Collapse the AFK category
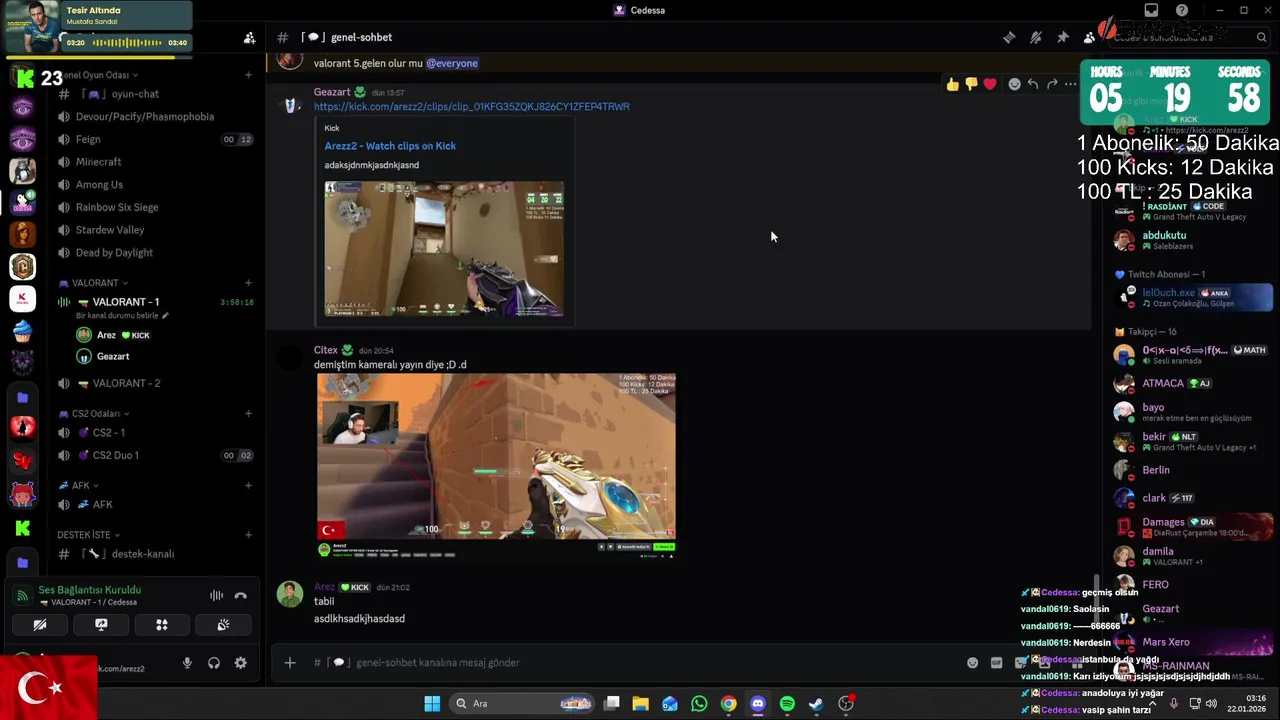1280x720 pixels. click(80, 486)
